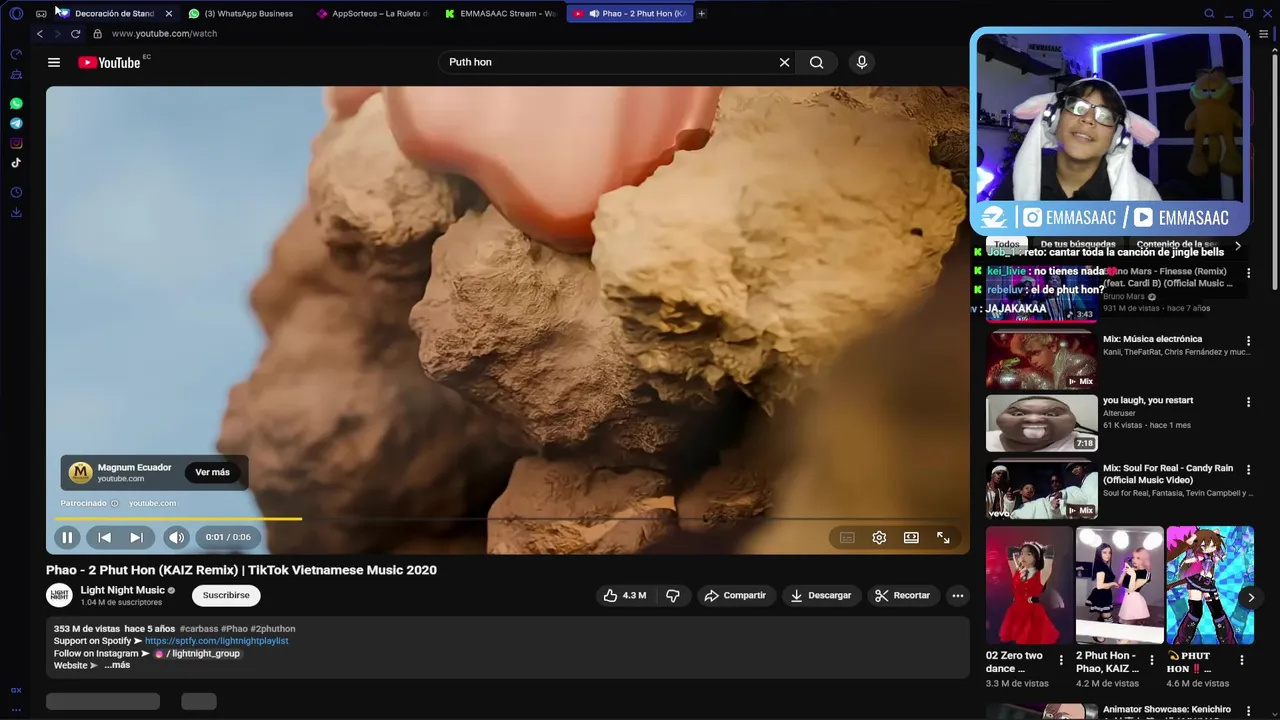The height and width of the screenshot is (720, 1280).
Task: Open the Light Night Music channel avatar
Action: [x=60, y=595]
